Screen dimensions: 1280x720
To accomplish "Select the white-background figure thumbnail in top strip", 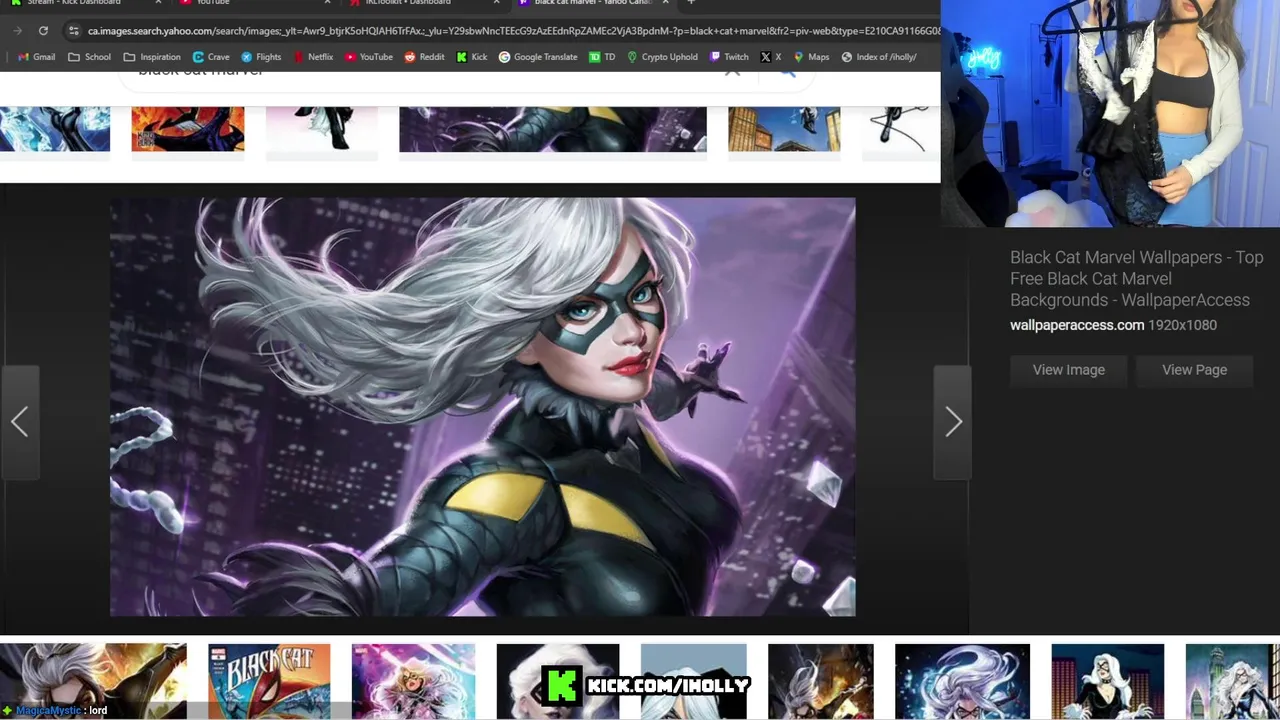I will (321, 130).
